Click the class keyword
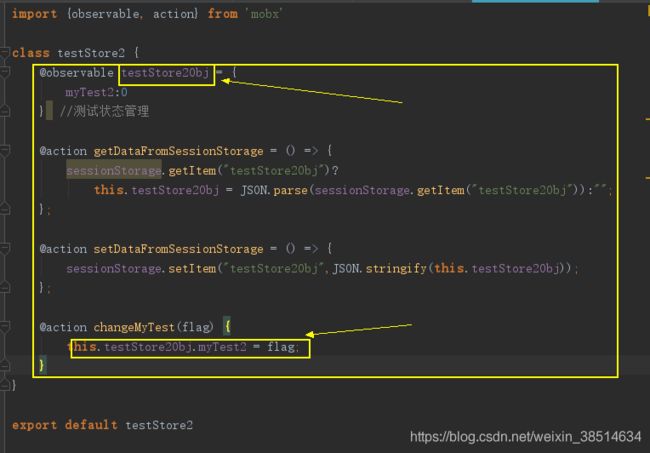The width and height of the screenshot is (650, 453). pos(31,53)
